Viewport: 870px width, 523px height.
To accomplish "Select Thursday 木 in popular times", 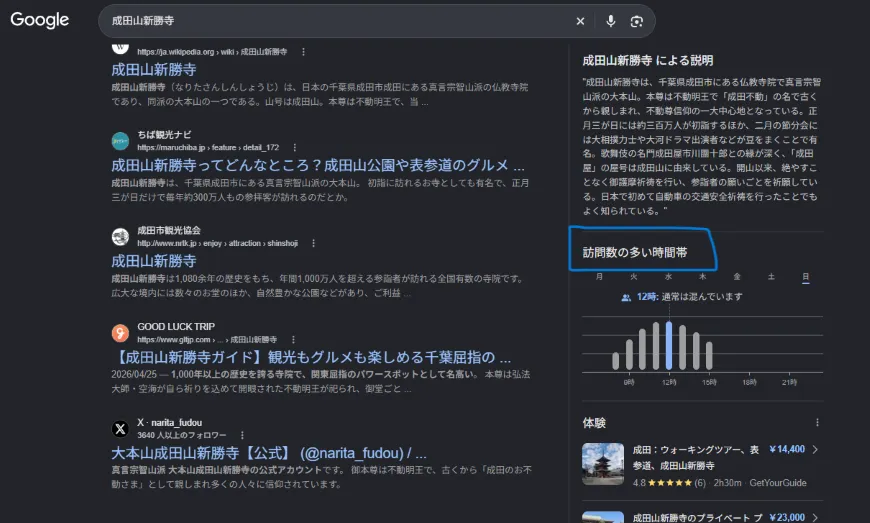I will coord(702,276).
